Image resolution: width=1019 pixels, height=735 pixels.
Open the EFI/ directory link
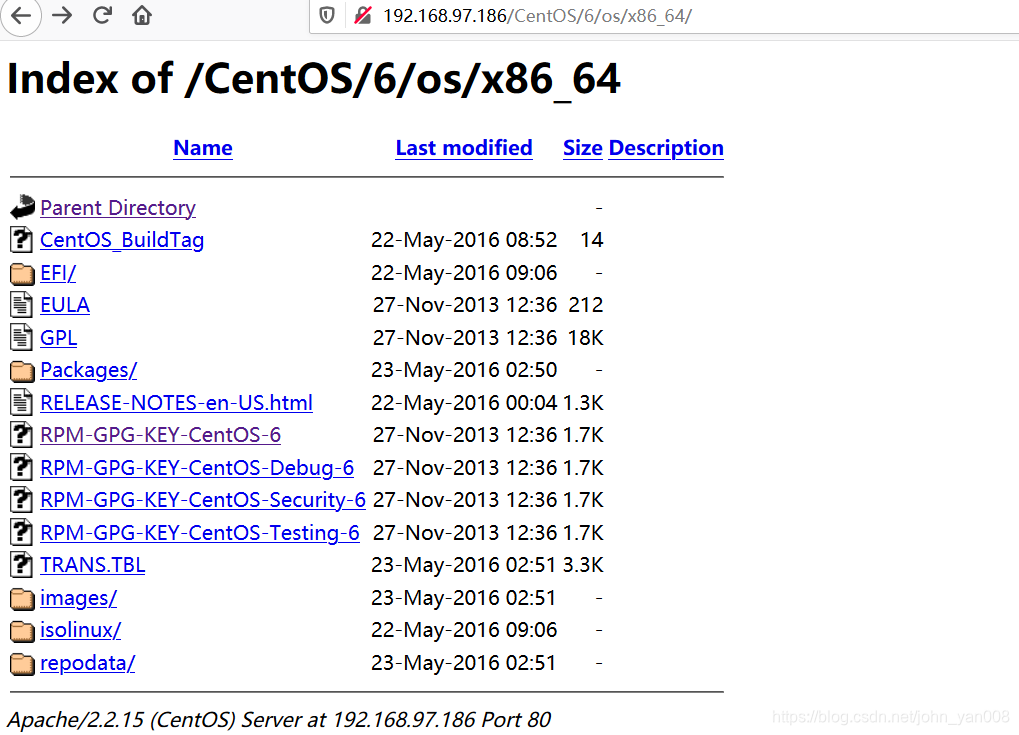[x=58, y=273]
